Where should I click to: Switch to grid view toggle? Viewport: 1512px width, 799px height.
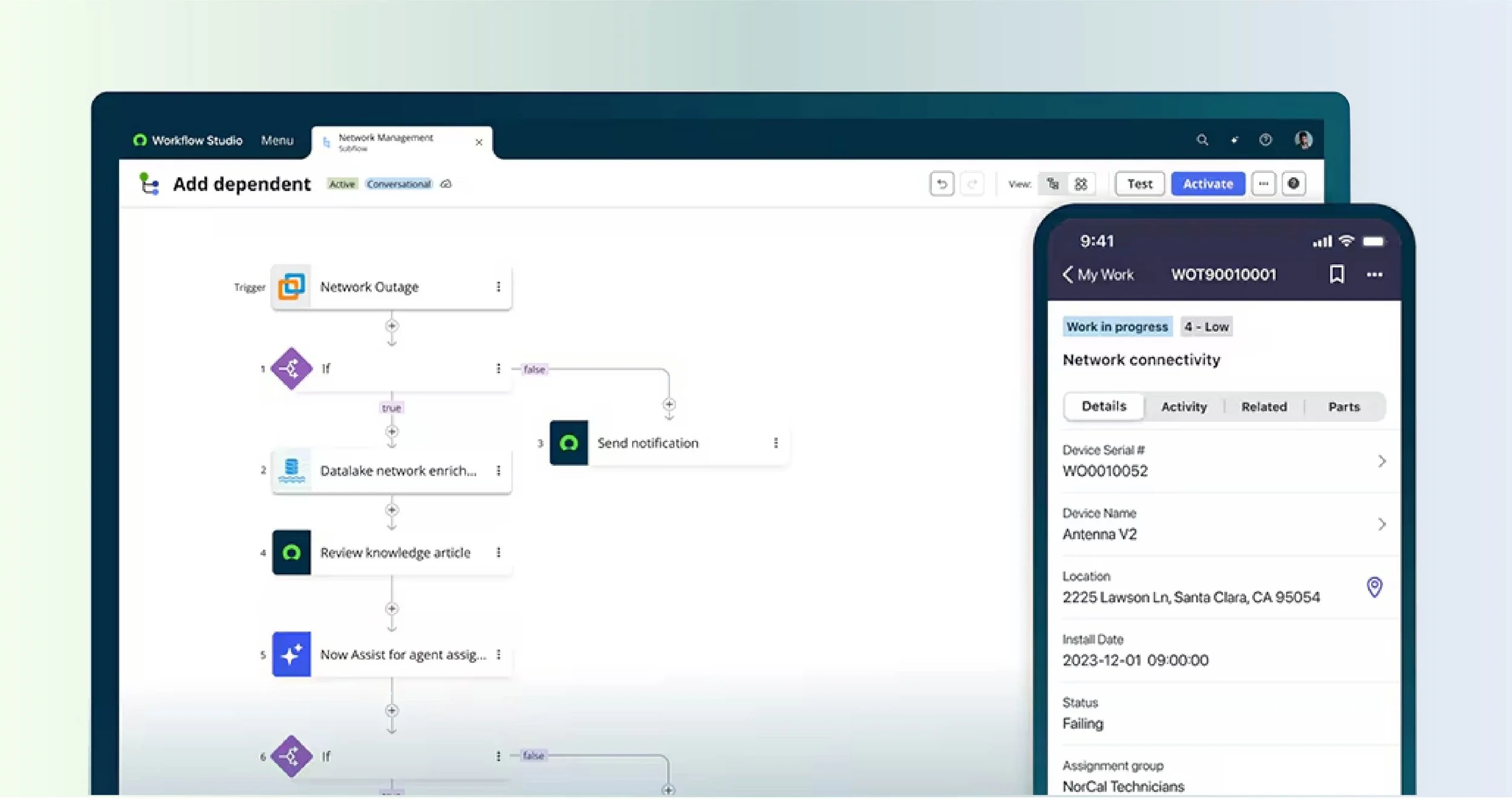coord(1081,184)
